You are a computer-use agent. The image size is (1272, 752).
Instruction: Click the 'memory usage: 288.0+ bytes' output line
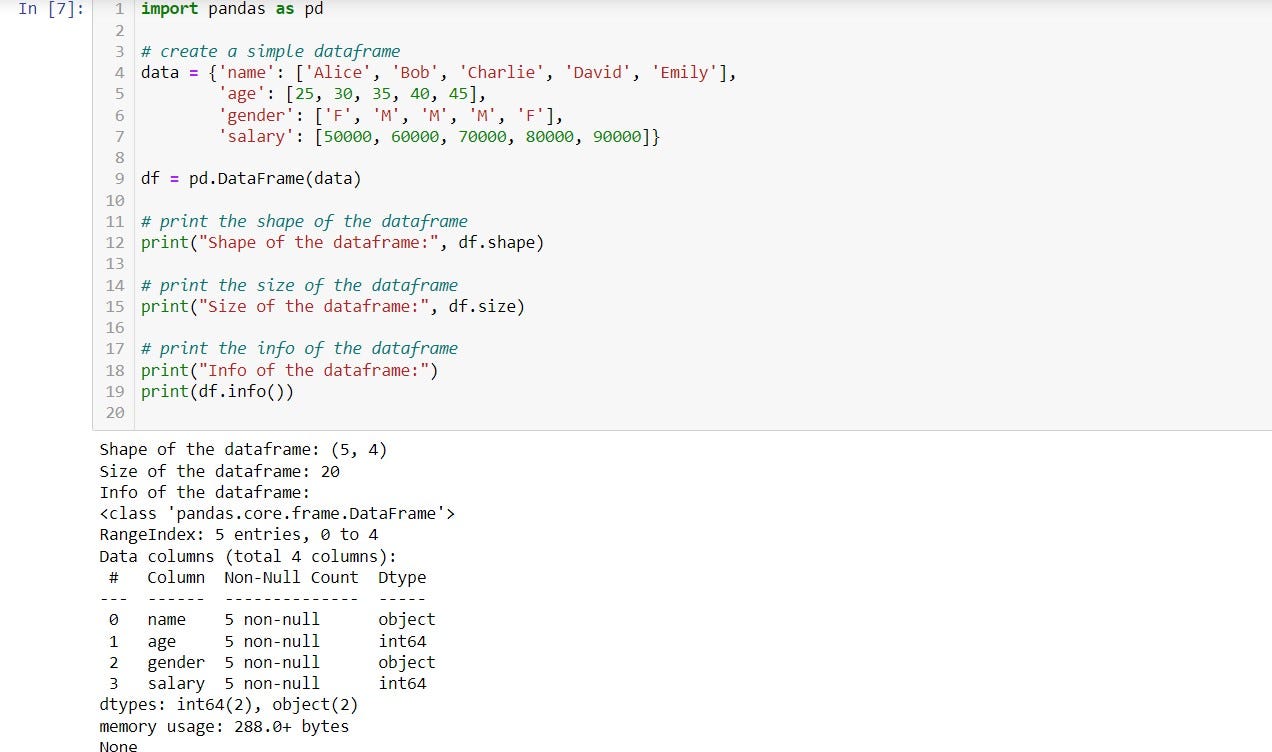tap(224, 726)
